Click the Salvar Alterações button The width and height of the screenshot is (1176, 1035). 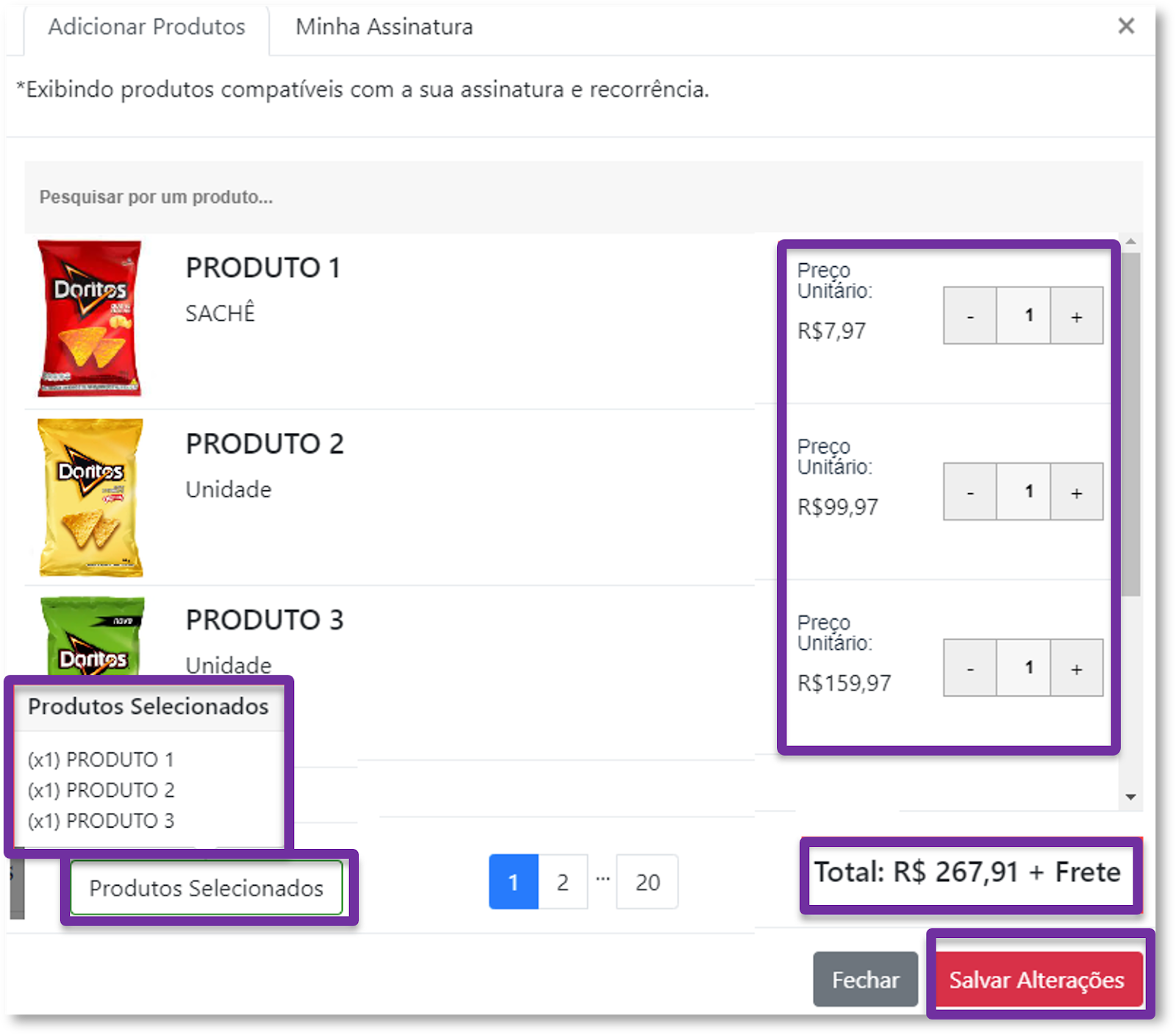click(1036, 979)
